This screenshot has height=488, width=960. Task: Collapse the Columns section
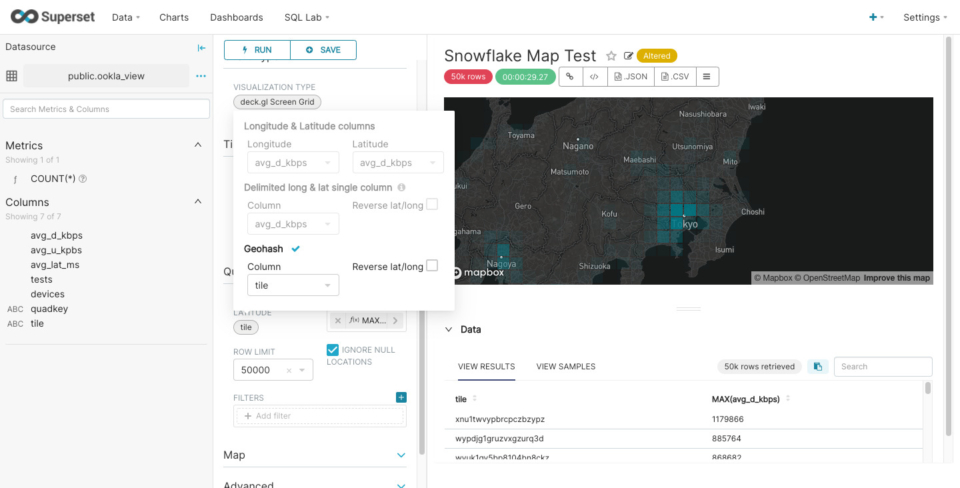click(198, 201)
